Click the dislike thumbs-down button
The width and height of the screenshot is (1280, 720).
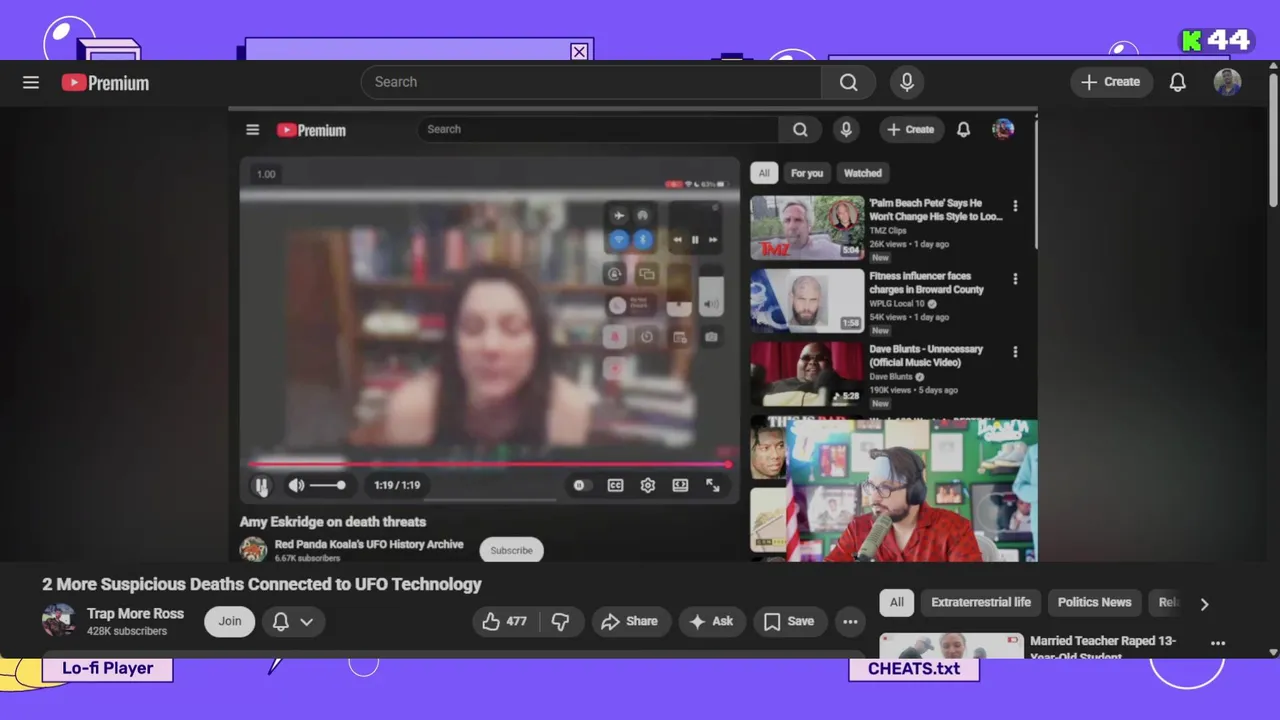point(560,621)
